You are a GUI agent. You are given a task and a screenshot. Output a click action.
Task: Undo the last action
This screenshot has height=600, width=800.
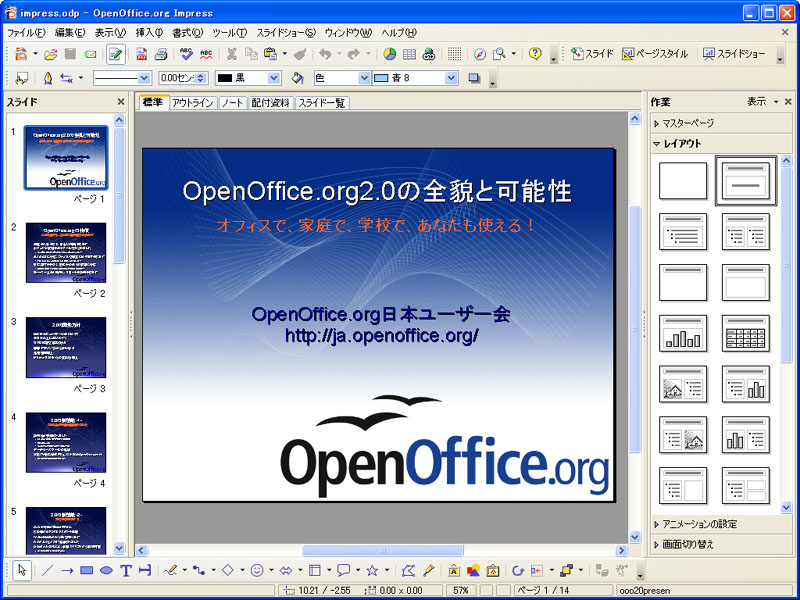325,54
